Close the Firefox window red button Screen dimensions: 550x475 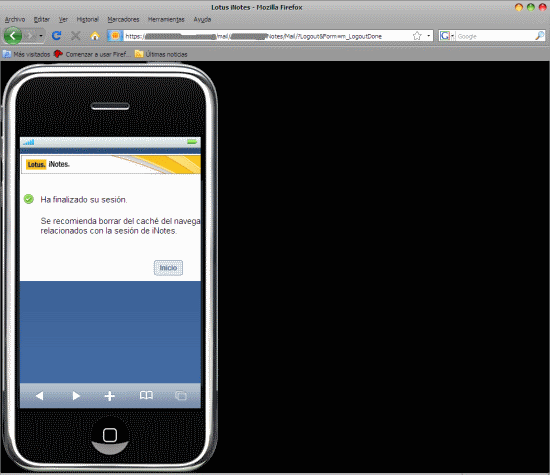point(542,7)
